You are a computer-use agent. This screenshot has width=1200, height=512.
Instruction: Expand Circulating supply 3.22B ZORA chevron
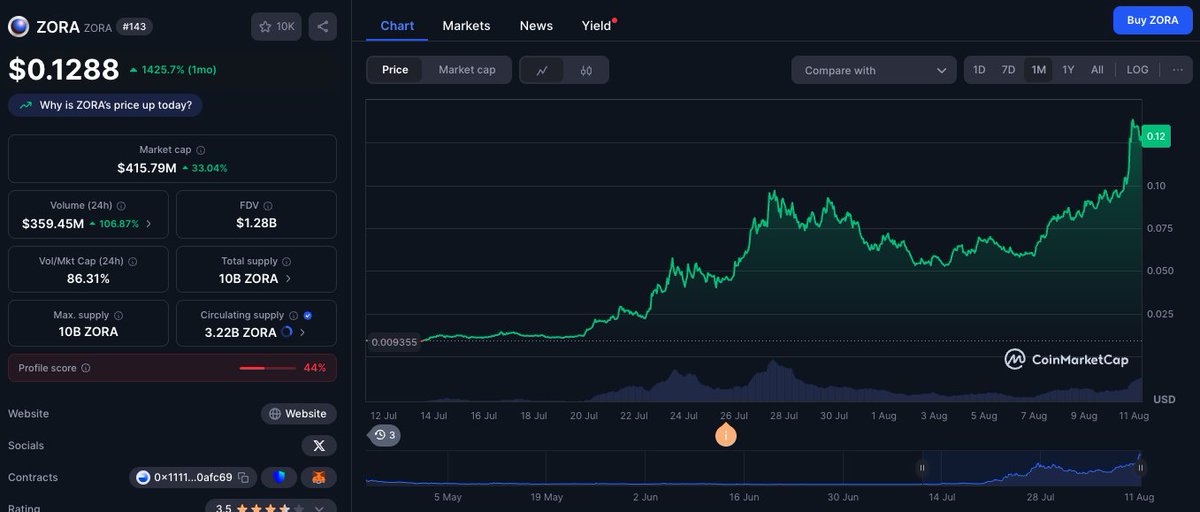coord(302,332)
